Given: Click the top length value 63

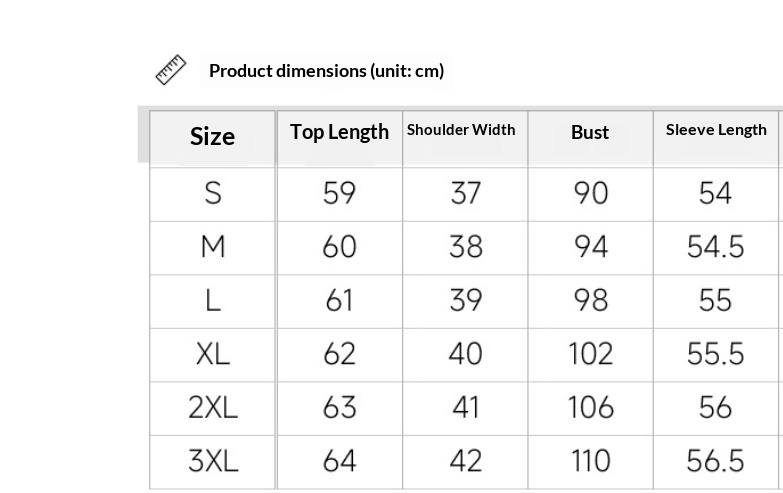Looking at the screenshot, I should tap(339, 407).
